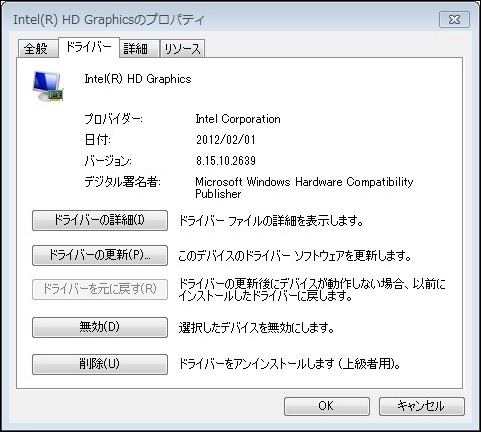Image resolution: width=481 pixels, height=432 pixels.
Task: Click the rollback description starting ドライバーの更新後に
Action: click(312, 290)
